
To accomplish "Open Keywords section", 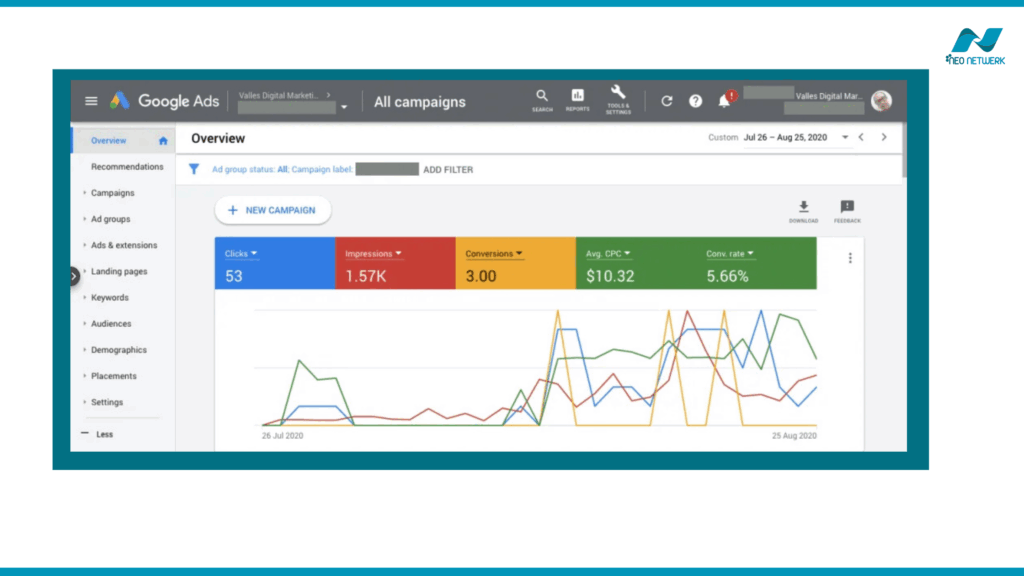I will tap(110, 297).
